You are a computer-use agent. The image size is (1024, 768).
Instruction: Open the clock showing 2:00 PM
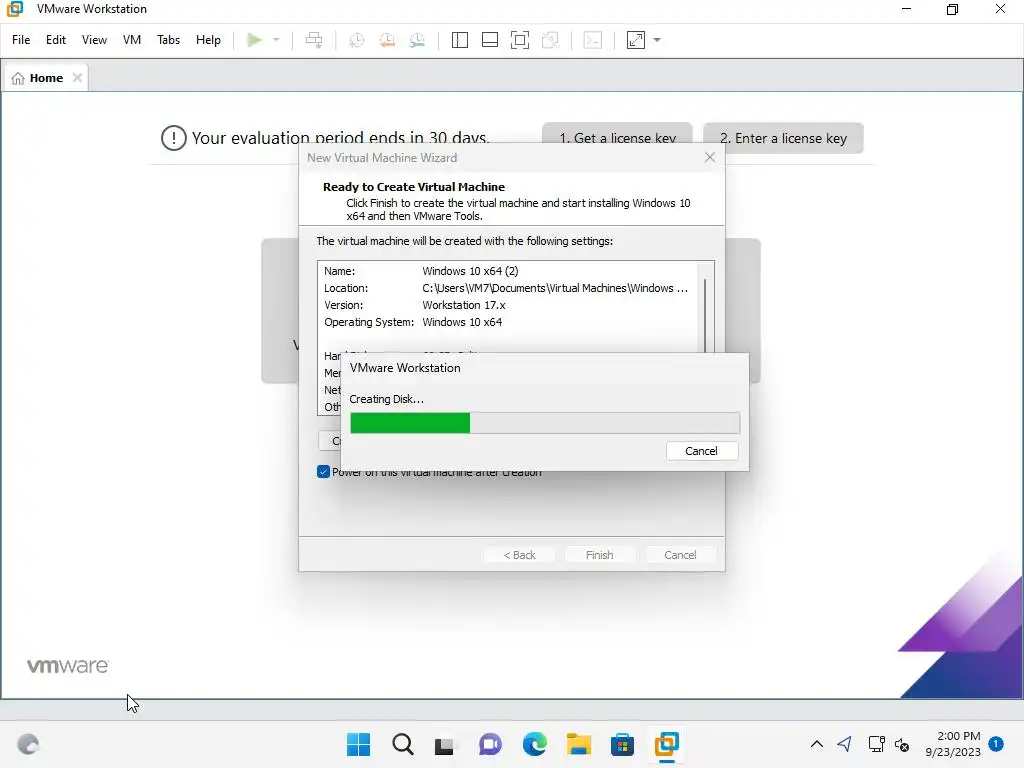pyautogui.click(x=953, y=744)
